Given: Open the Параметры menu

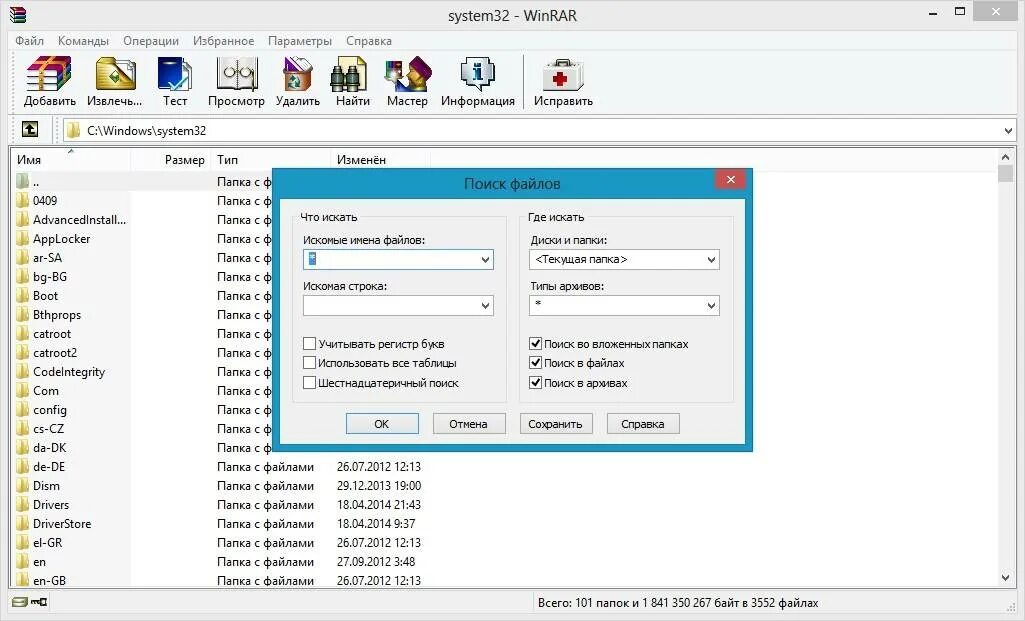Looking at the screenshot, I should coord(300,41).
